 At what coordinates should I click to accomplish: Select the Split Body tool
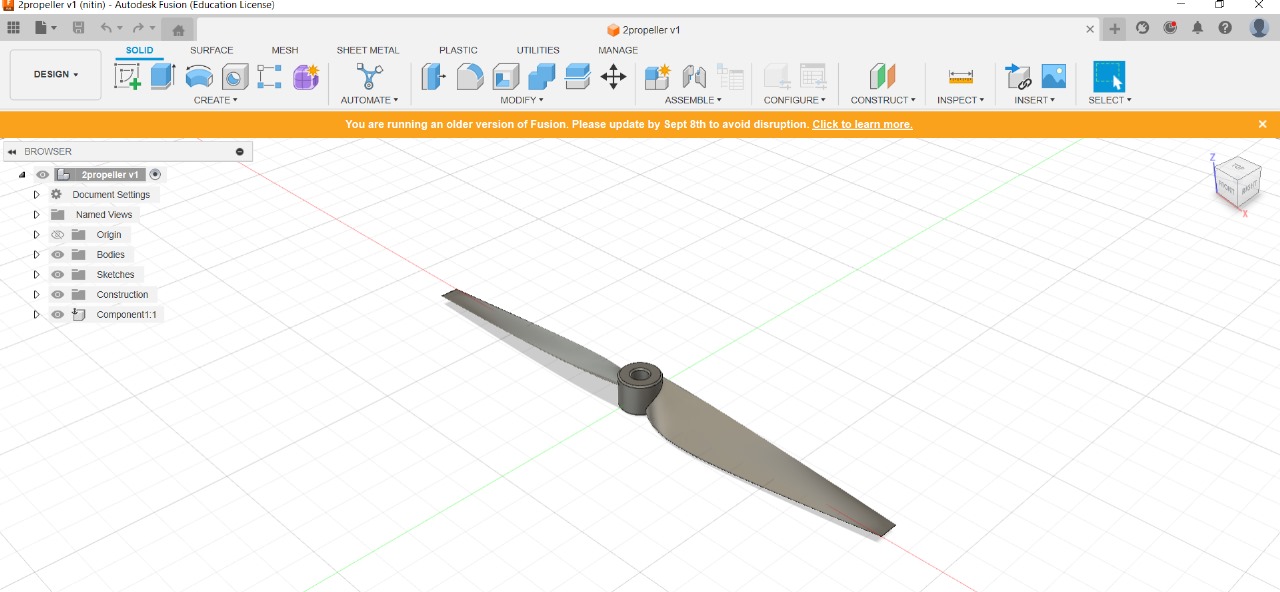click(578, 76)
